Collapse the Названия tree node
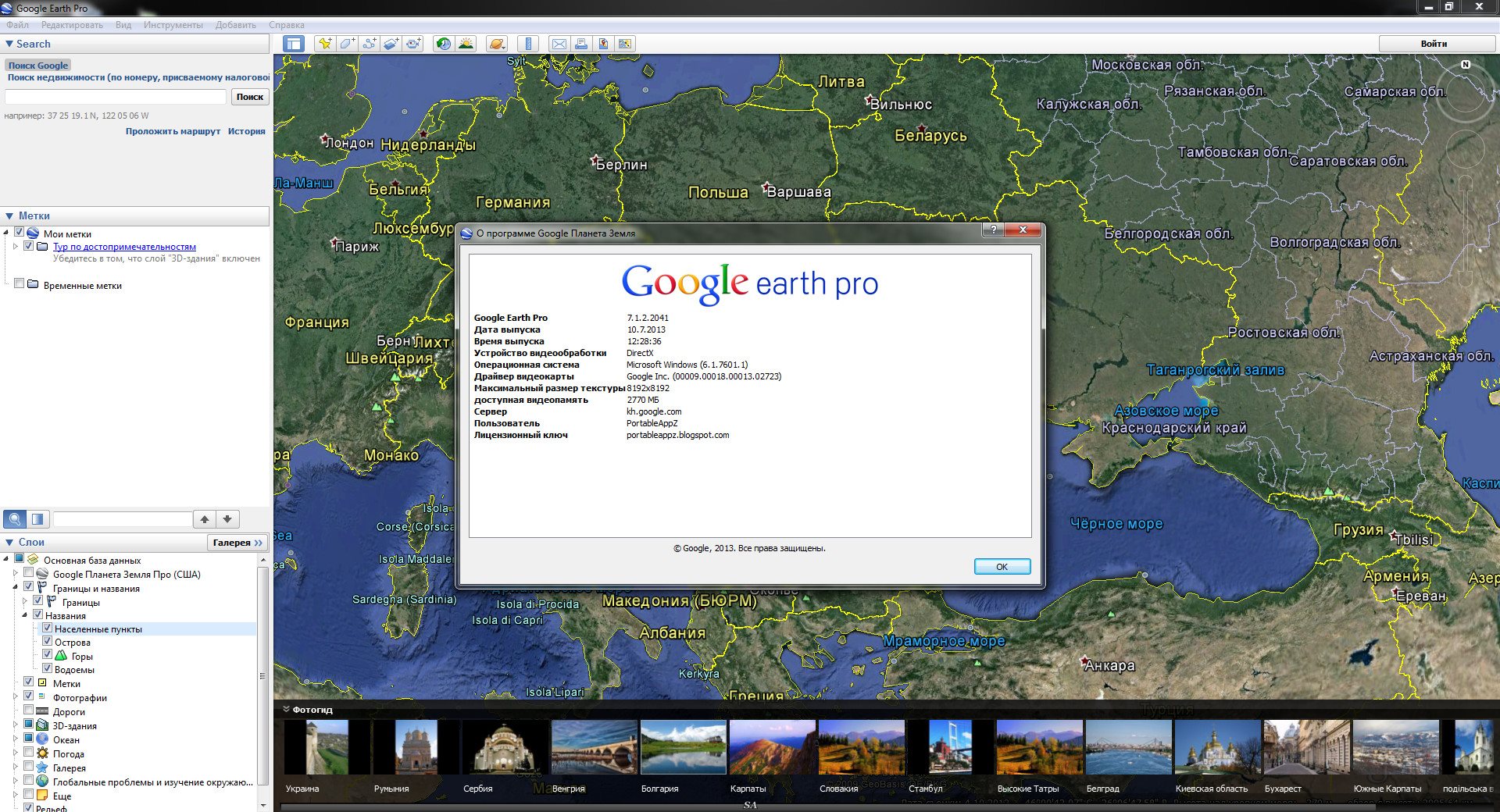 click(25, 615)
